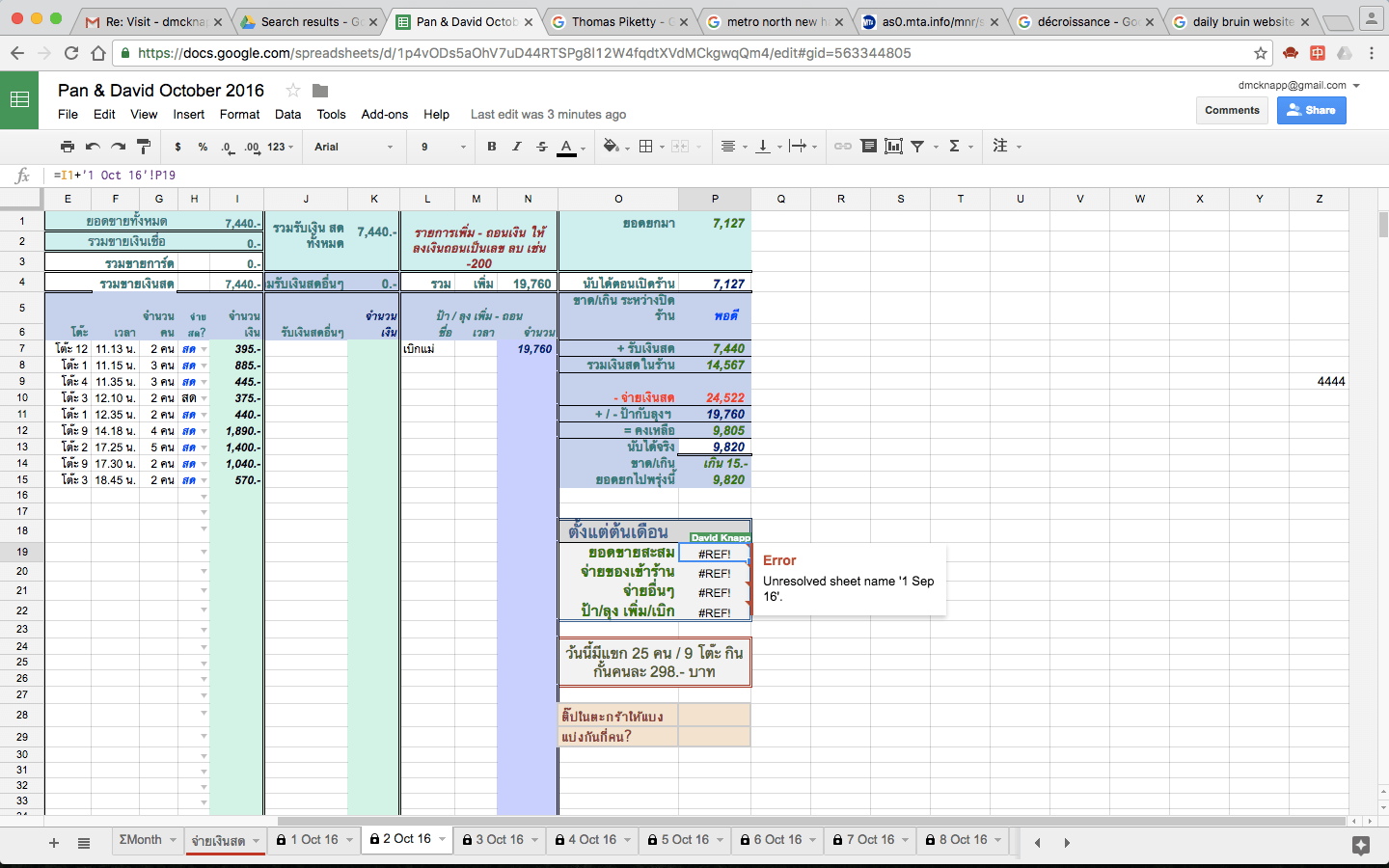Click the Functions sigma icon
The image size is (1389, 868).
pyautogui.click(x=955, y=147)
